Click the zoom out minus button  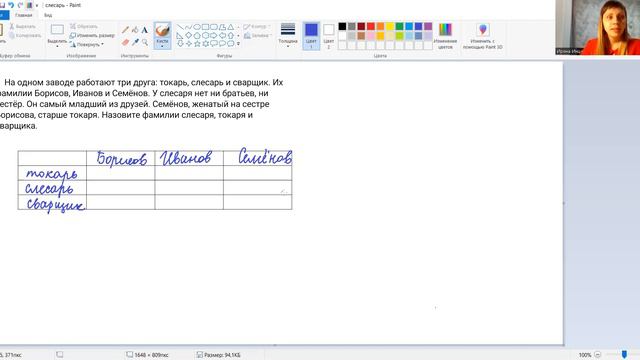coord(598,355)
